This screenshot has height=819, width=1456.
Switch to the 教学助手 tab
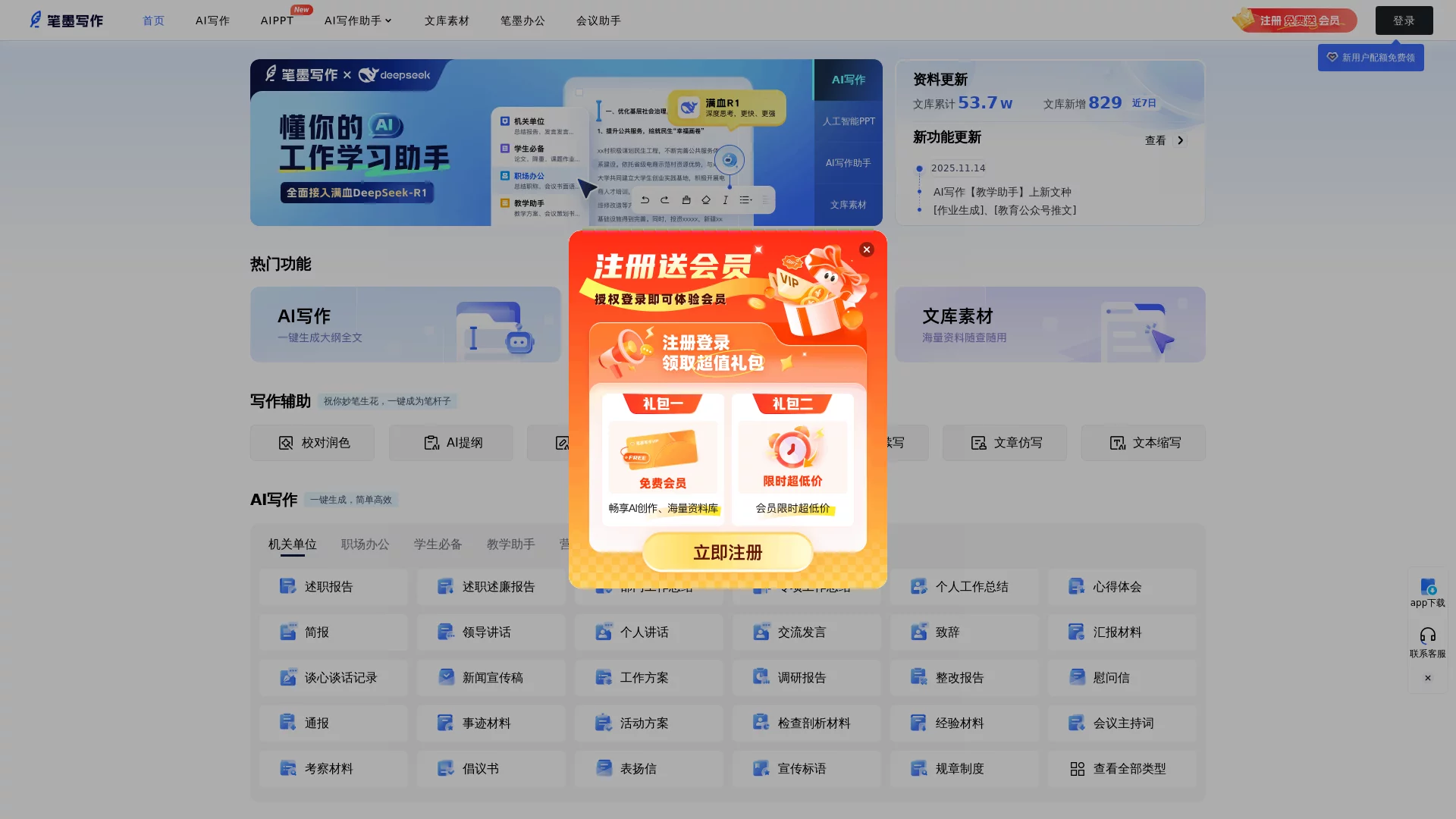coord(511,544)
